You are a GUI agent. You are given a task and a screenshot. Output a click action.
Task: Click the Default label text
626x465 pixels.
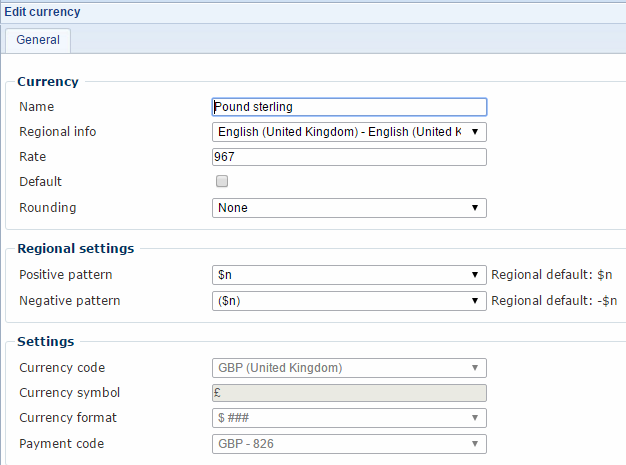(40, 182)
